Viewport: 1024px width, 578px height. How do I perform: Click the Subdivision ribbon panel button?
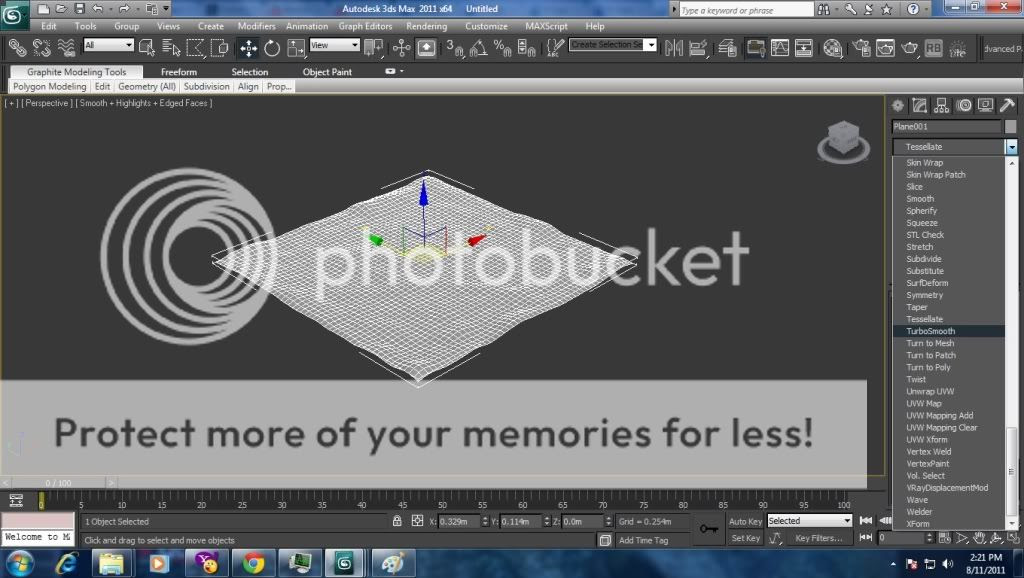(206, 86)
